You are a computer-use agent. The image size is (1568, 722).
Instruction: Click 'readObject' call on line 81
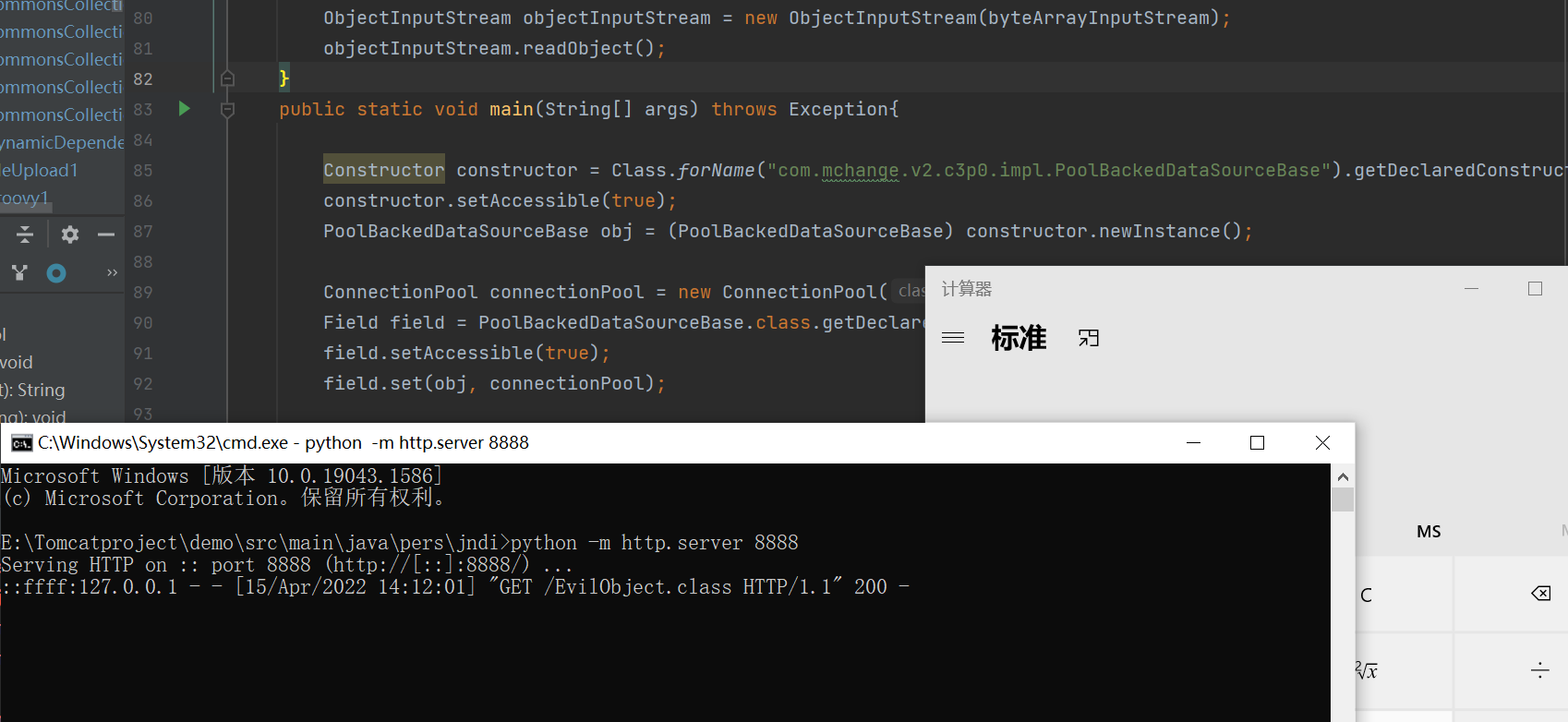578,48
